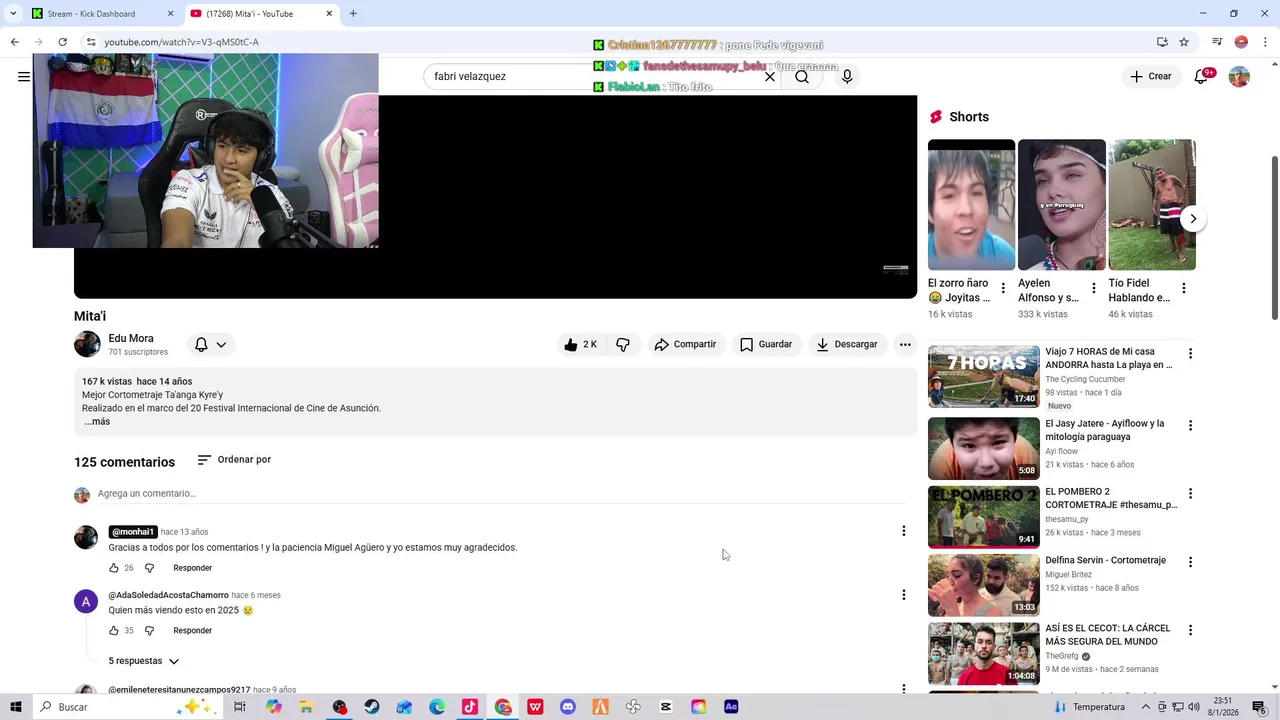Show hidden system tray icons

[1146, 707]
